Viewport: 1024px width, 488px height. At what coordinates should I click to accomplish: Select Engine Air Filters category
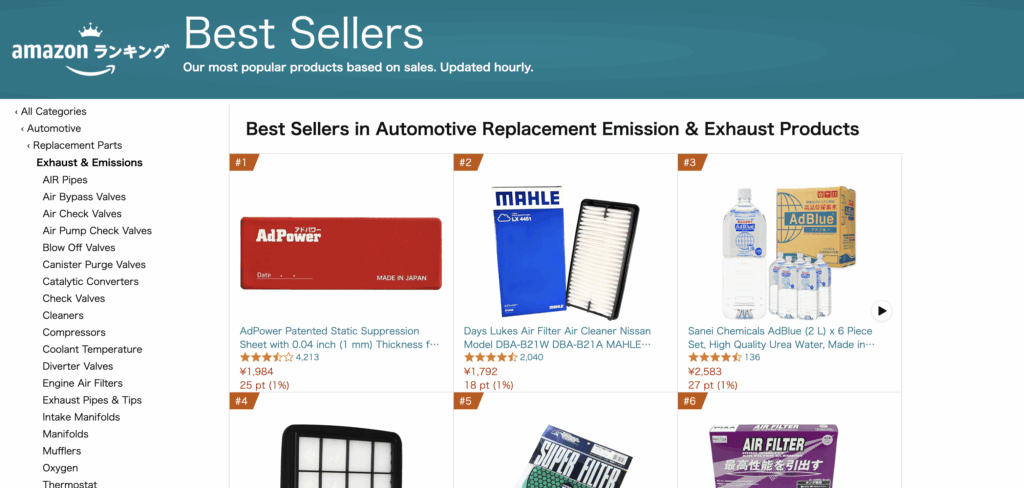[x=83, y=383]
